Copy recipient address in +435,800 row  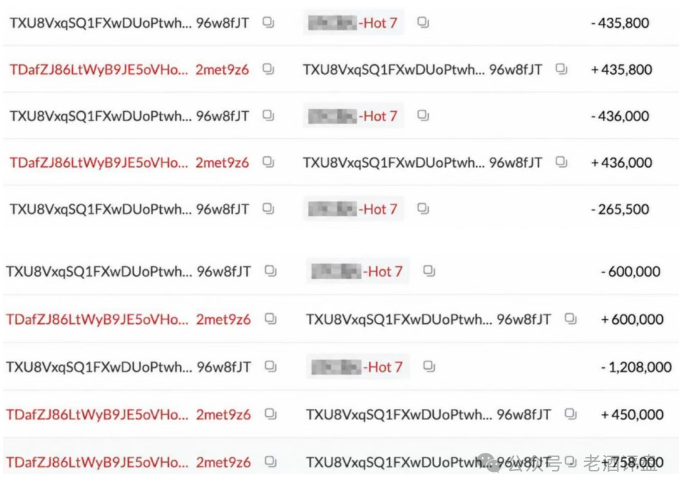click(562, 69)
